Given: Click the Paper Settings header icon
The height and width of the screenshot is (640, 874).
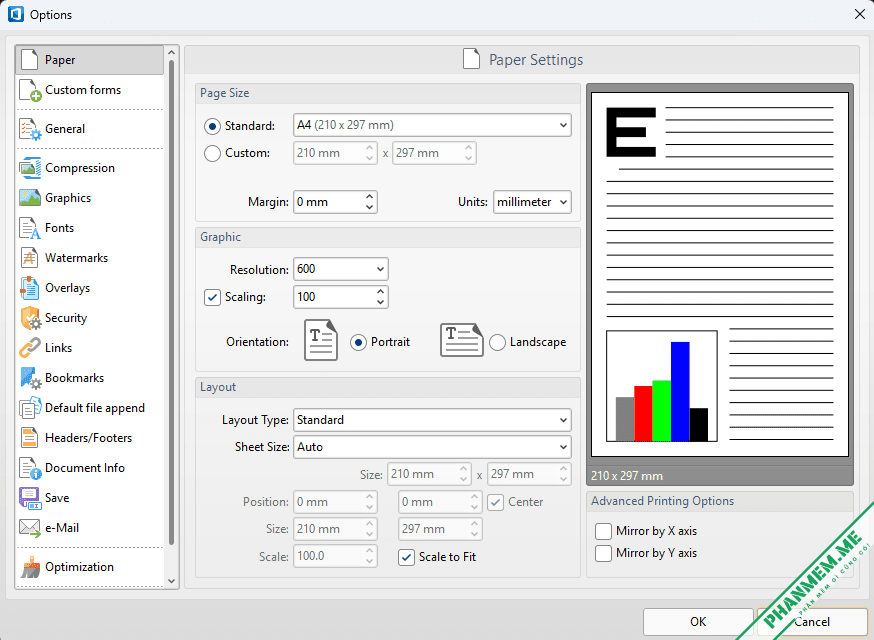Looking at the screenshot, I should point(472,59).
